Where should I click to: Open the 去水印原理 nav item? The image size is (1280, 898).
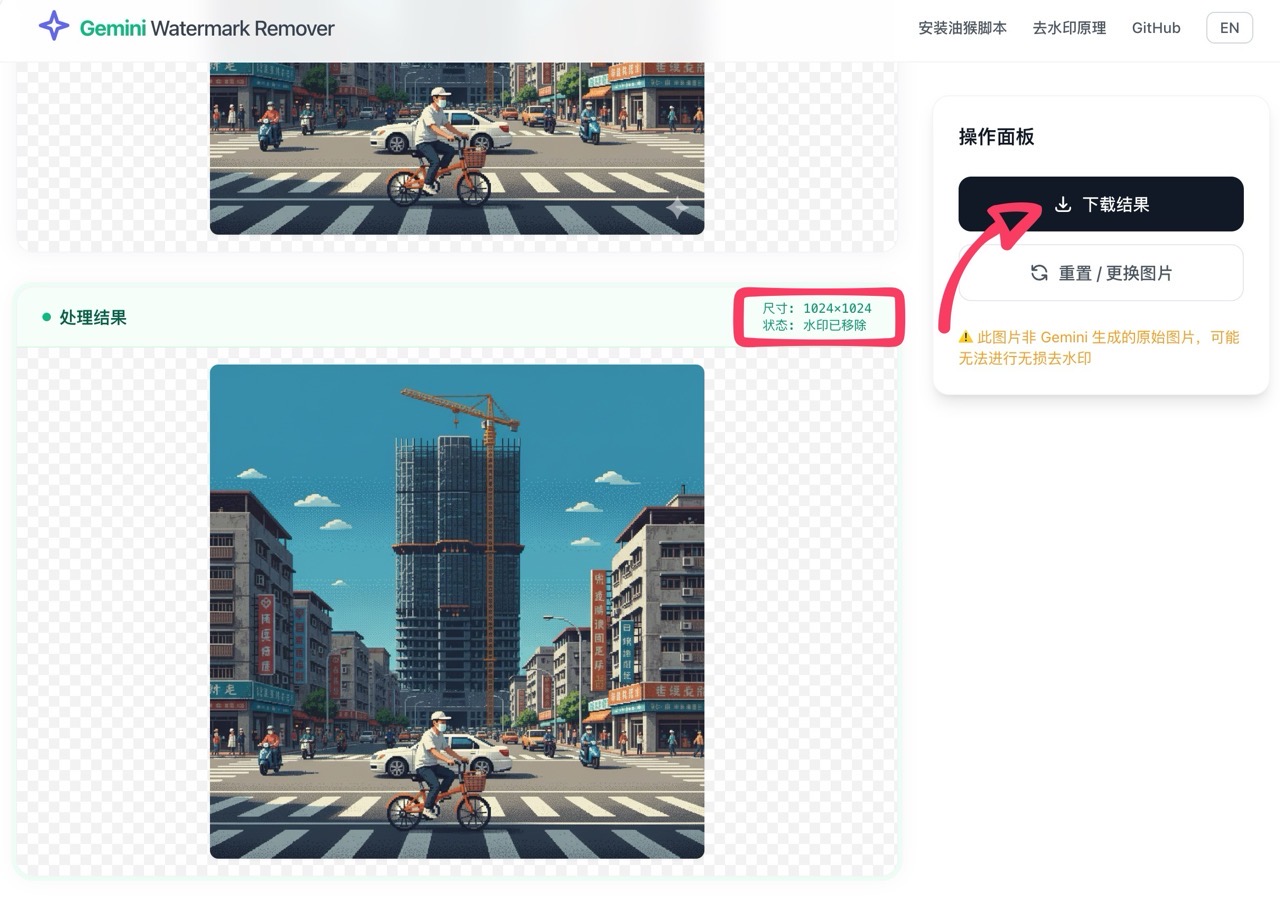tap(1069, 28)
